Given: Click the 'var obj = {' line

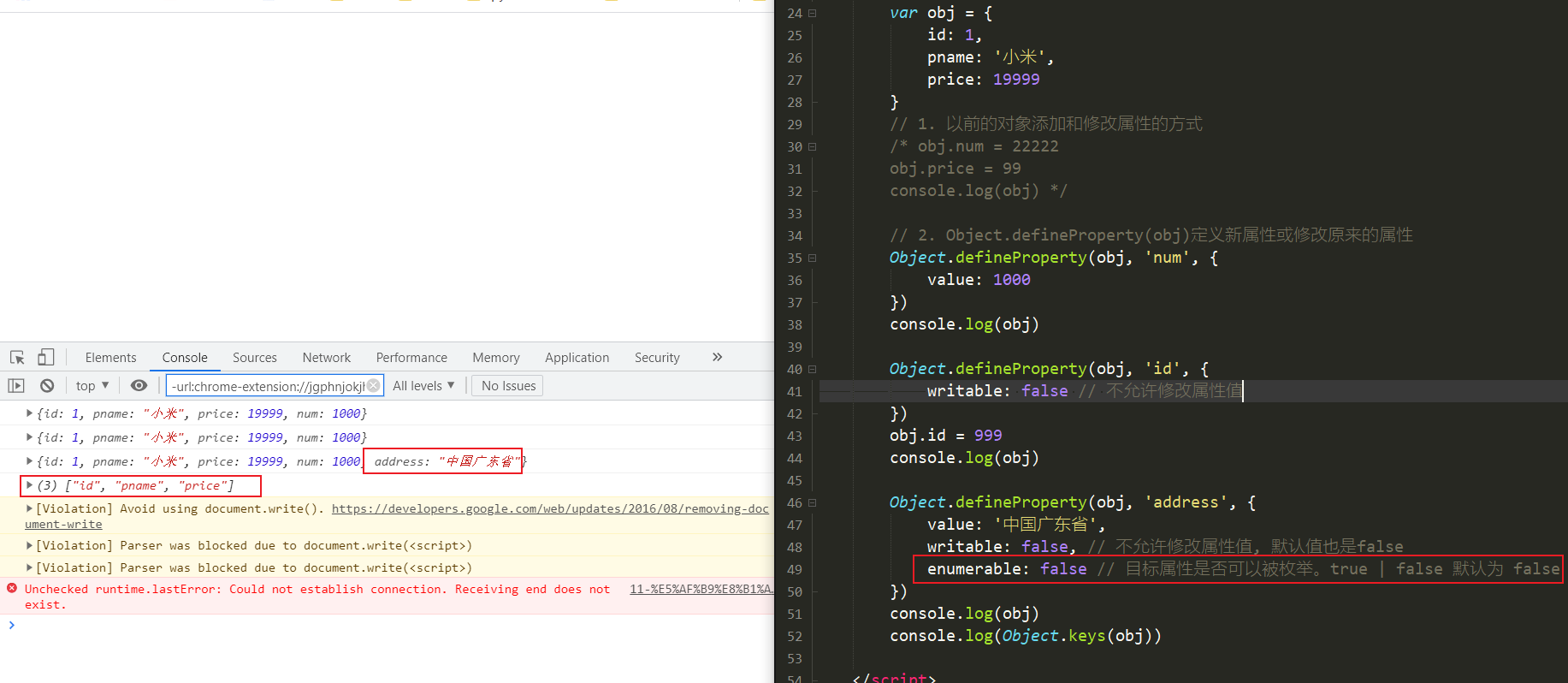Looking at the screenshot, I should click(x=941, y=13).
